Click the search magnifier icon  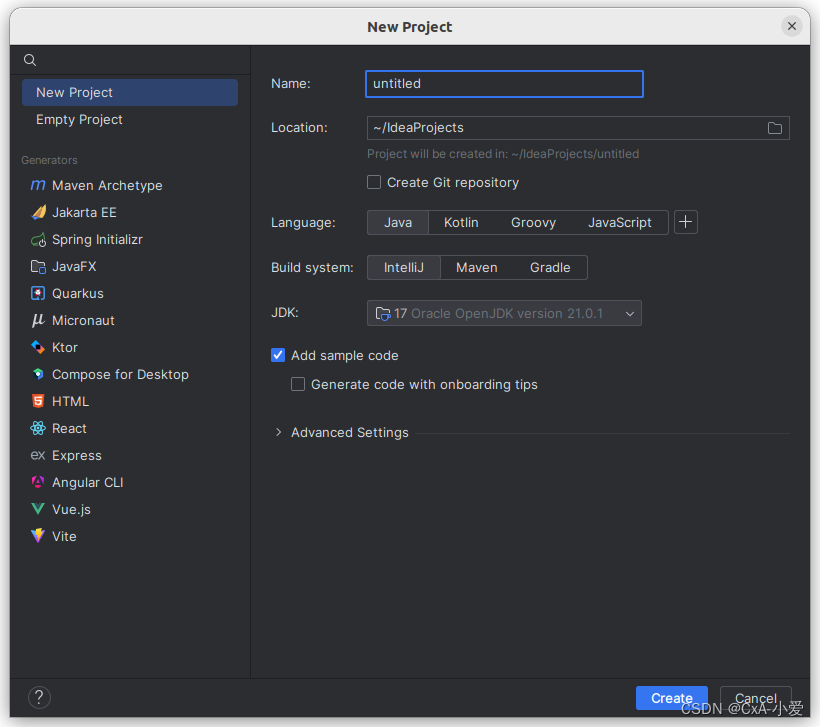(x=30, y=60)
